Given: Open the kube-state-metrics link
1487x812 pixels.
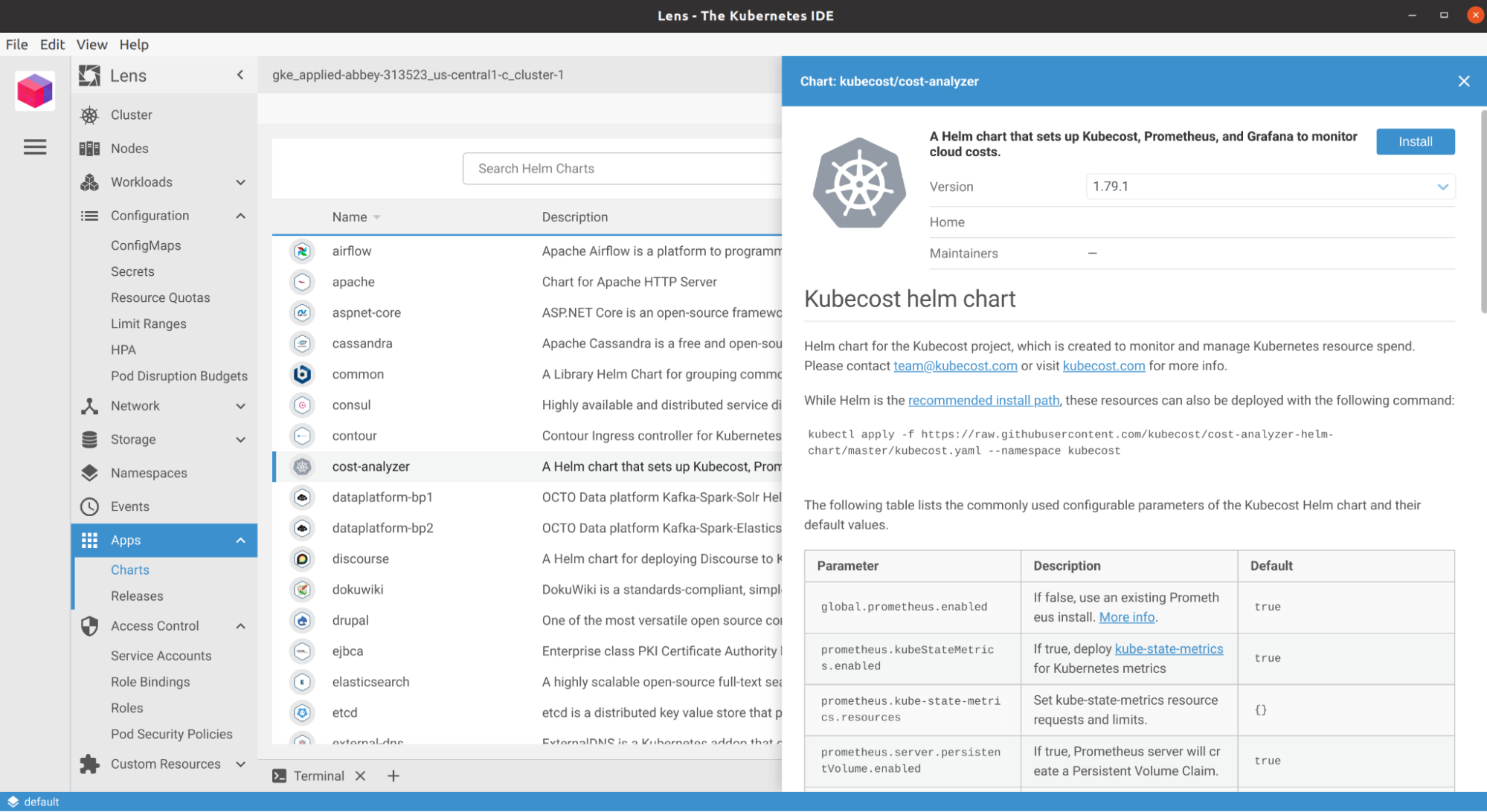Looking at the screenshot, I should [x=1169, y=648].
